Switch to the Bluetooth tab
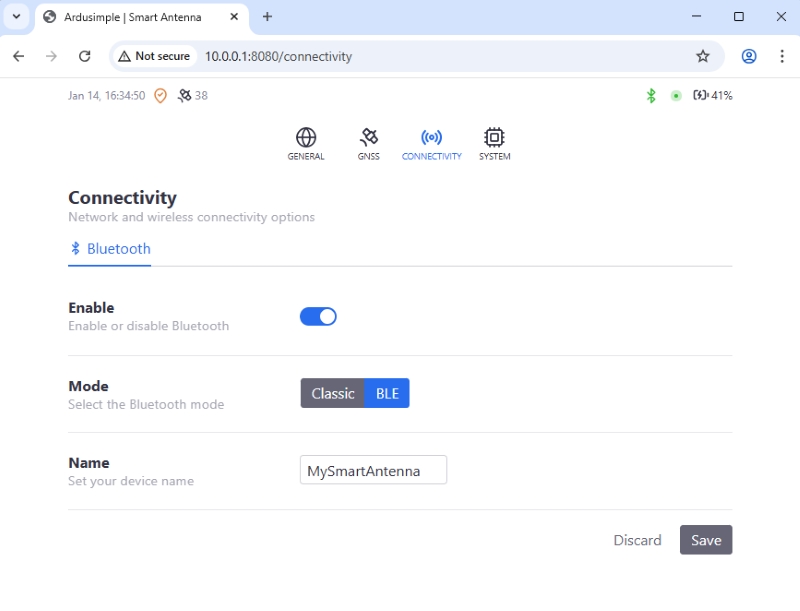The width and height of the screenshot is (800, 611). tap(110, 249)
